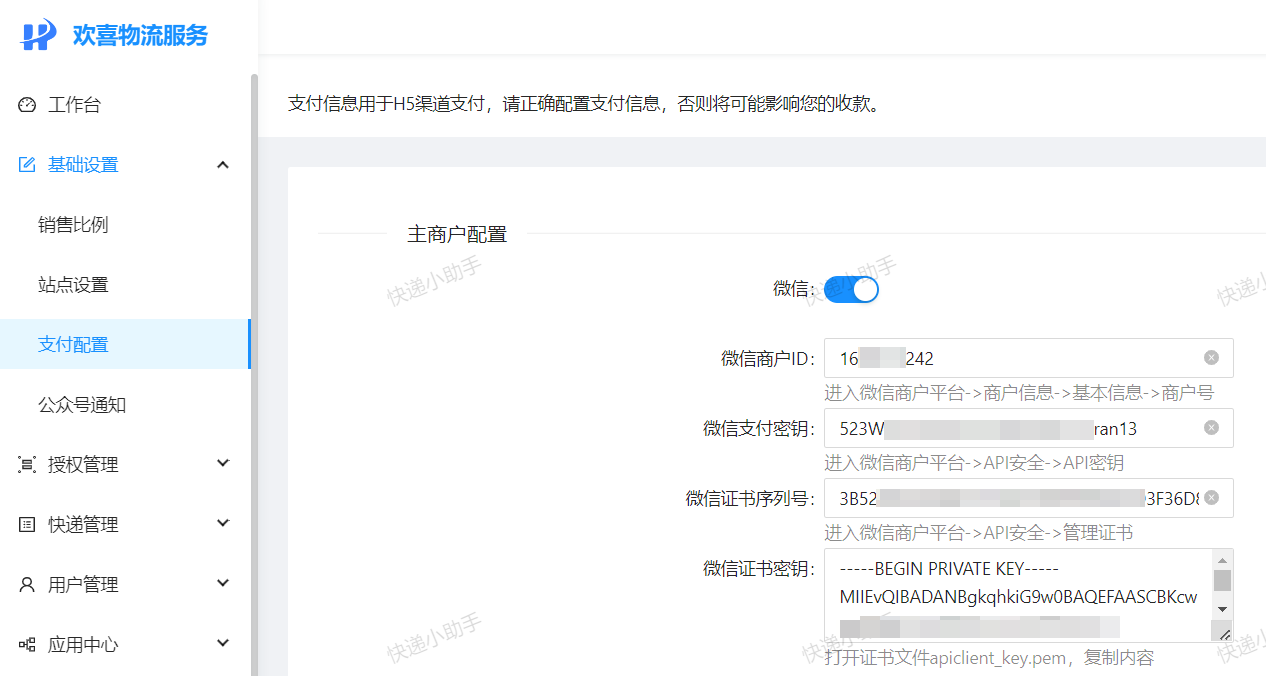This screenshot has height=676, width=1266.
Task: Click the 用户管理 person icon
Action: (27, 585)
